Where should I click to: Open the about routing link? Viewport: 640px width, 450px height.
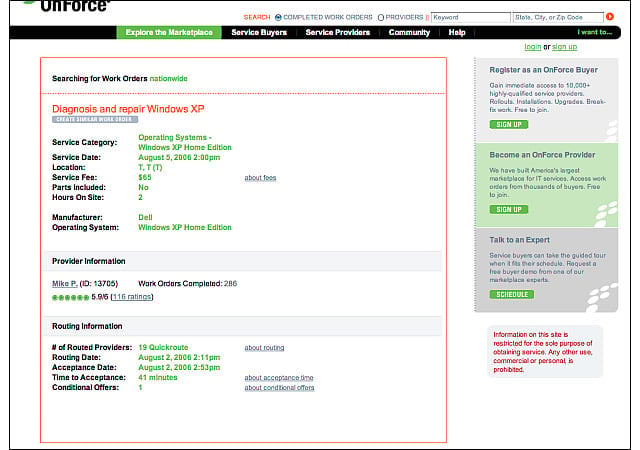point(264,348)
